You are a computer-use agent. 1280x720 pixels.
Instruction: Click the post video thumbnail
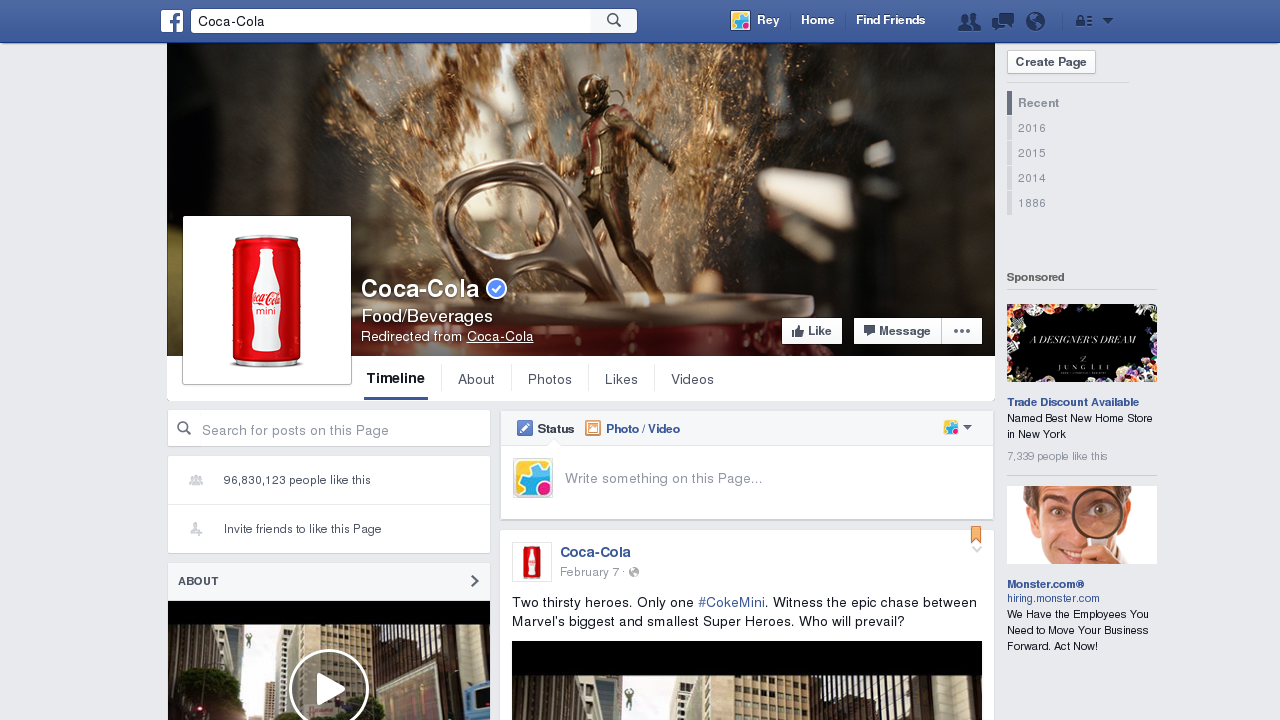(747, 680)
